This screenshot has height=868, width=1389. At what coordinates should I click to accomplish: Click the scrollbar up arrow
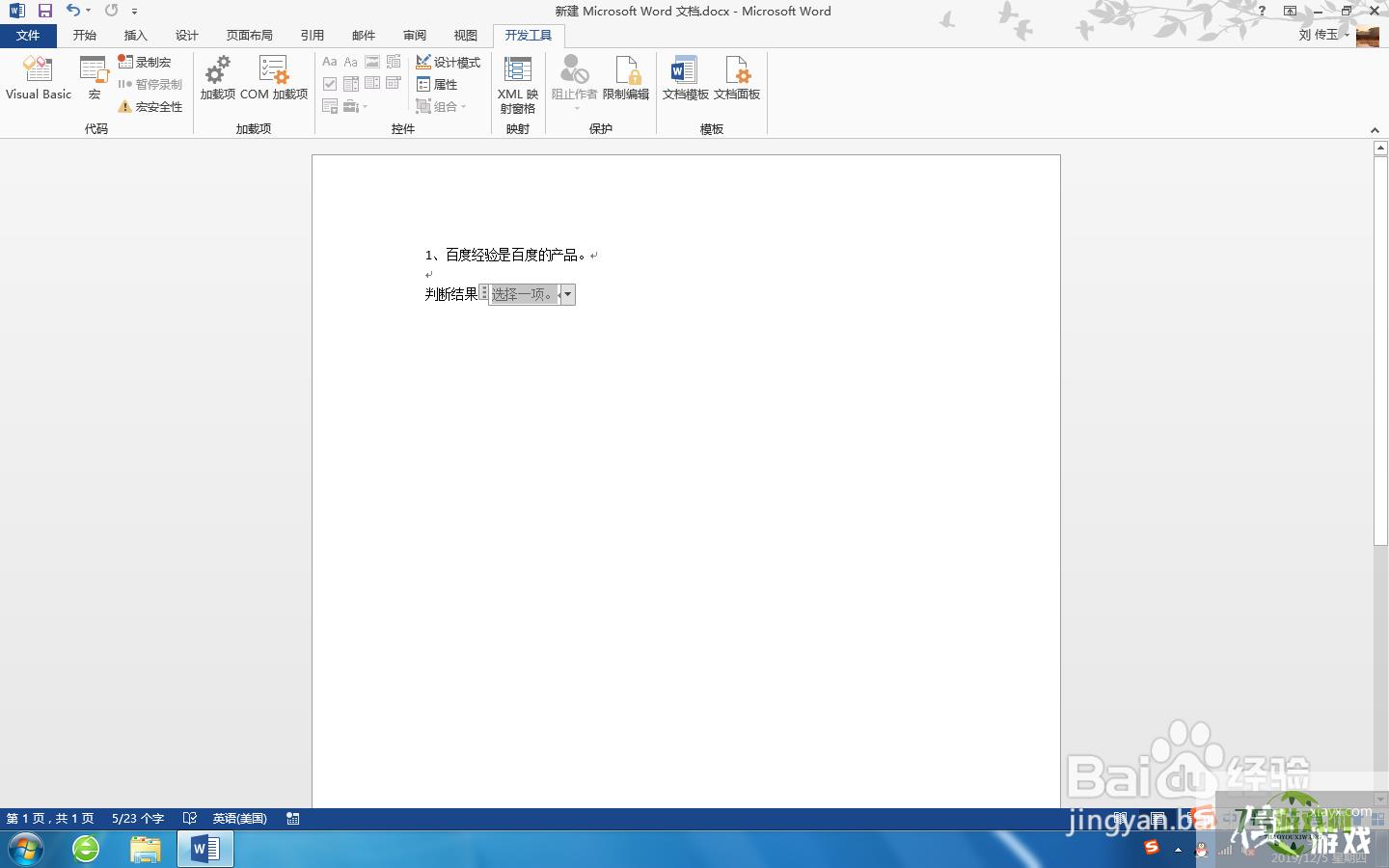tap(1380, 149)
